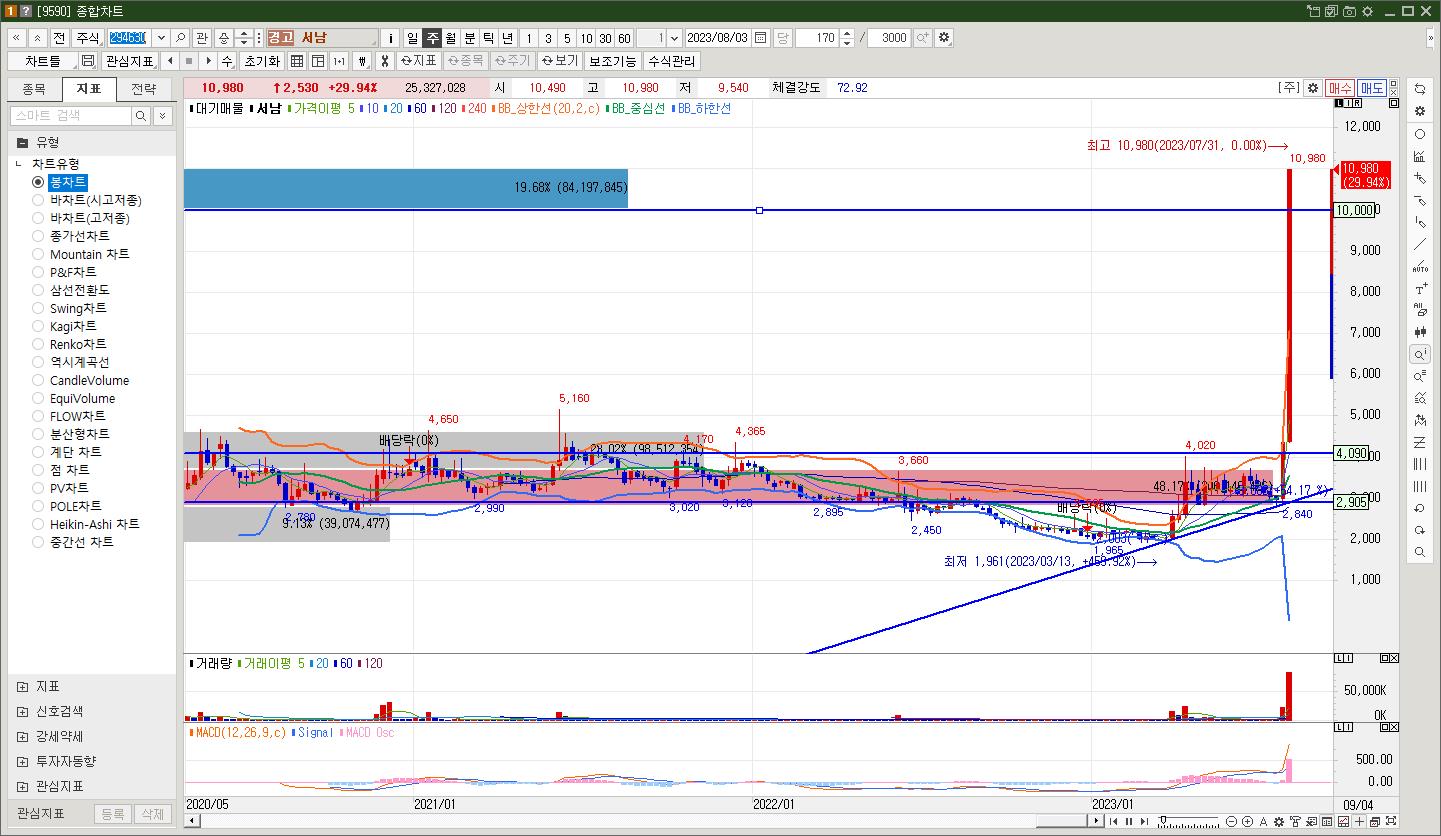Viewport: 1441px width, 836px height.
Task: Switch to the 전략 tab
Action: tap(144, 89)
